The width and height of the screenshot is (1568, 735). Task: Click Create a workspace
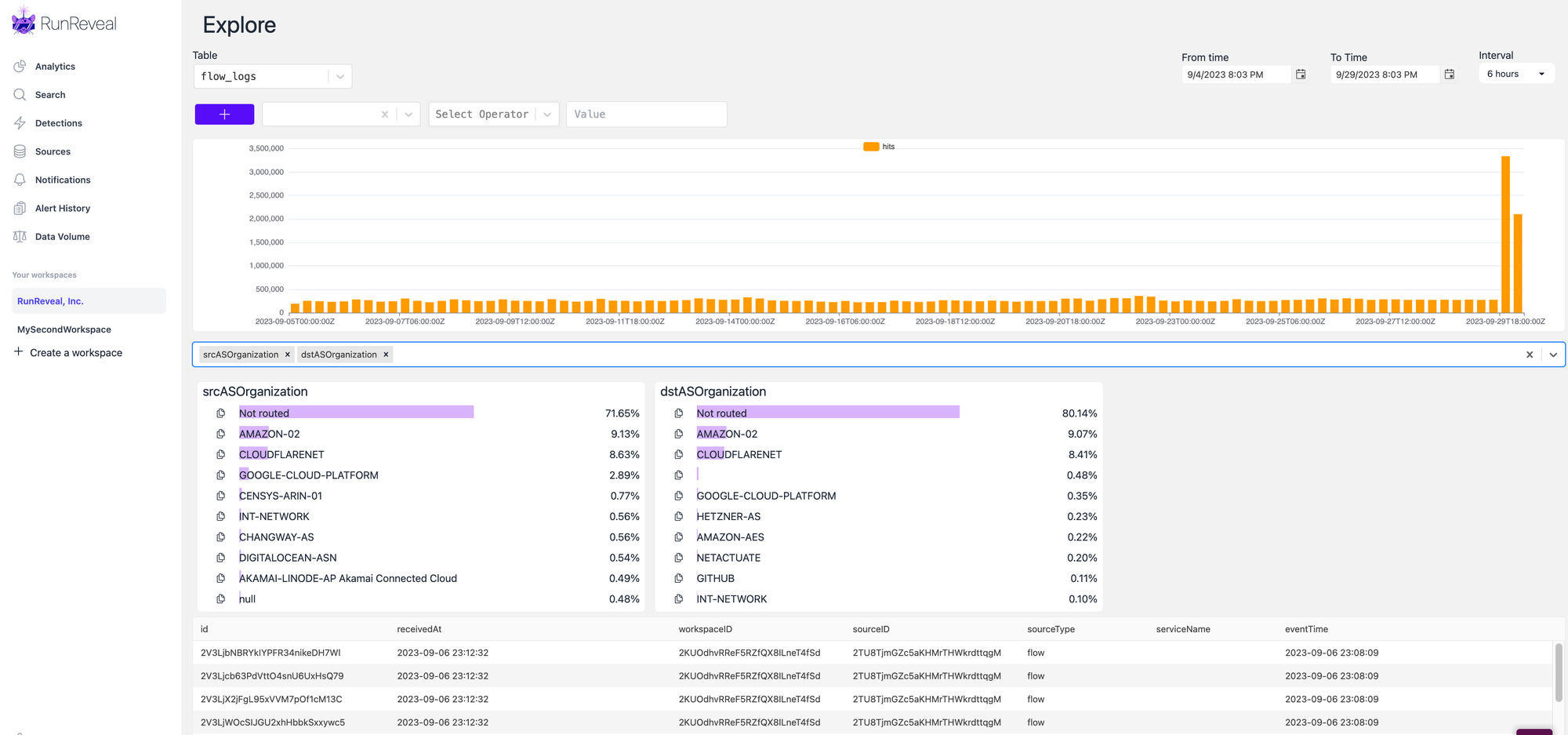(x=75, y=352)
